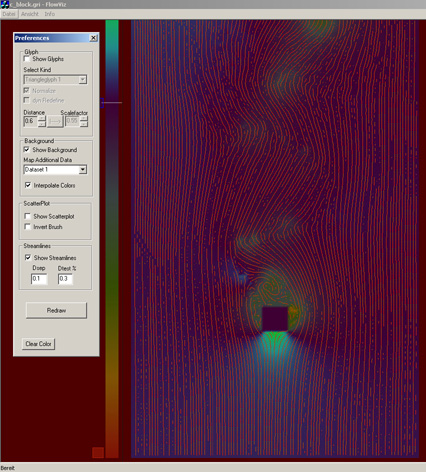Click the small red square below the panel
Viewport: 426px width, 472px height.
[x=98, y=452]
